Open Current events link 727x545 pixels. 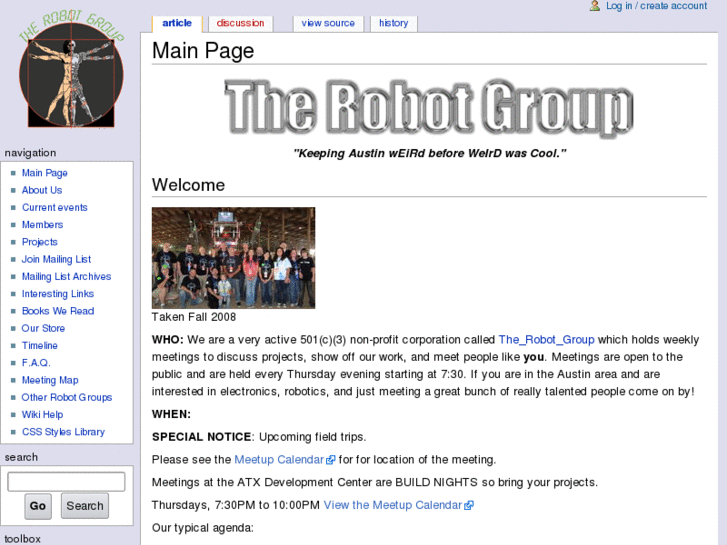[55, 207]
